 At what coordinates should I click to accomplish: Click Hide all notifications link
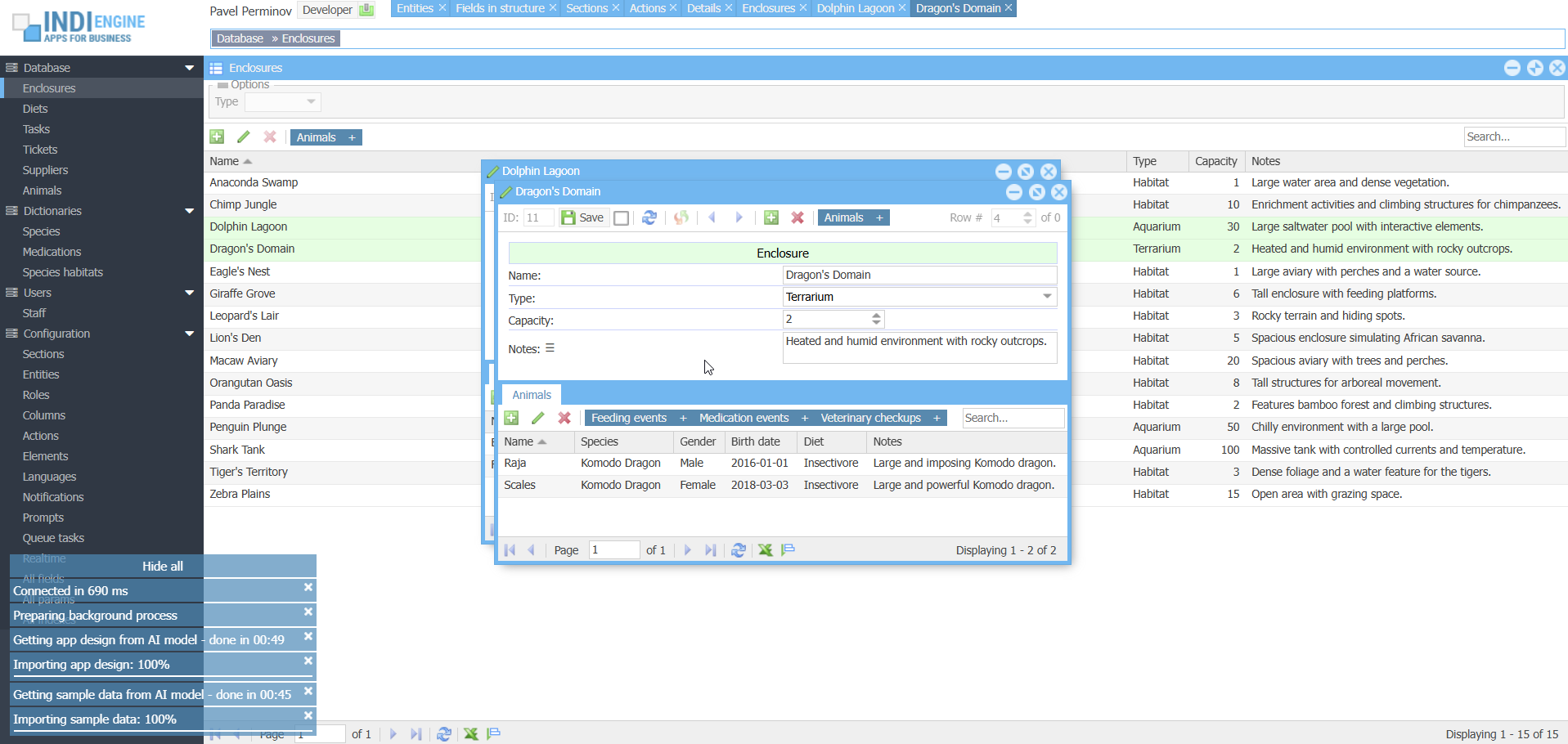pos(163,566)
